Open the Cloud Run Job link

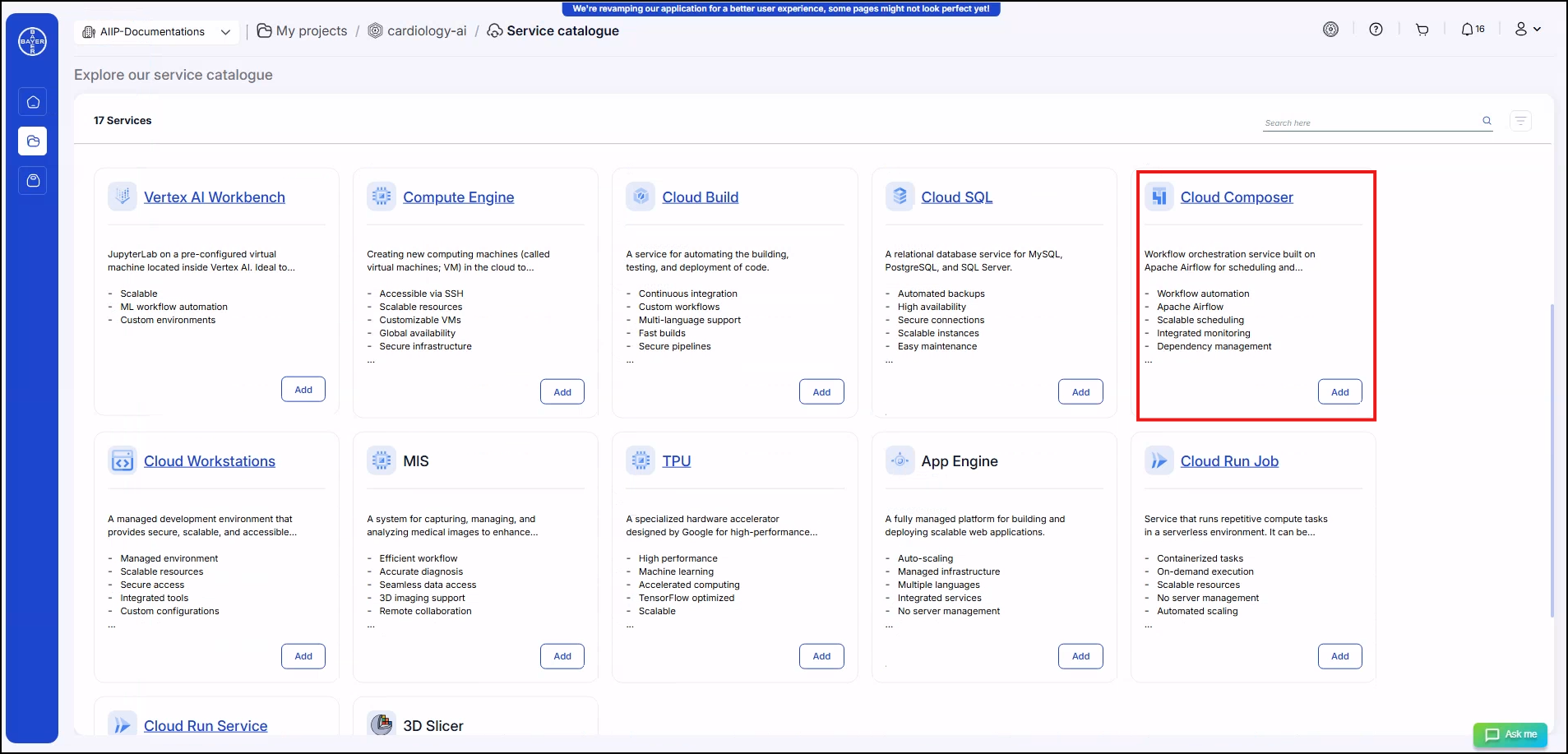[x=1229, y=461]
